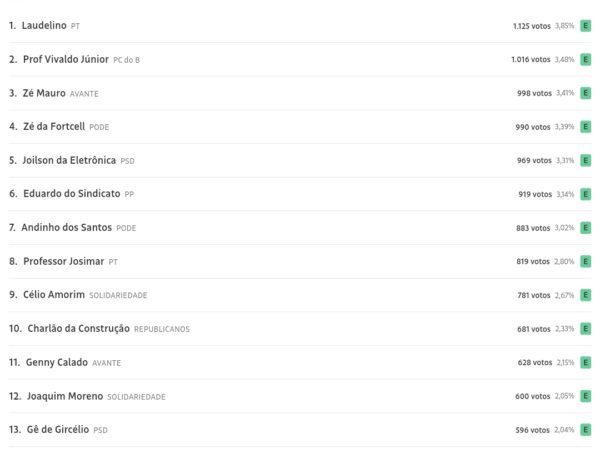Viewport: 600px width, 454px height.
Task: Click the E icon beside Andinho dos Santos
Action: click(585, 228)
